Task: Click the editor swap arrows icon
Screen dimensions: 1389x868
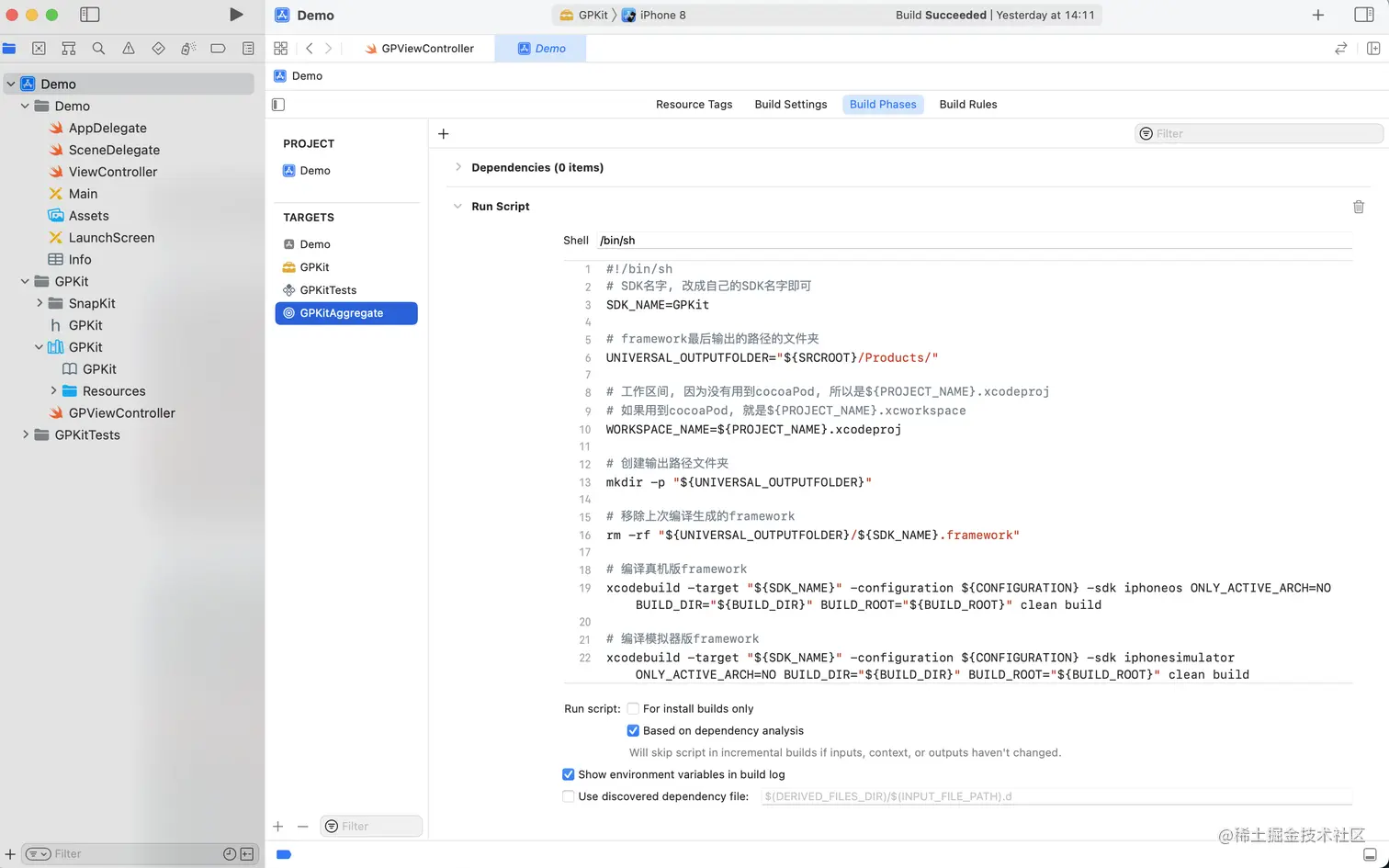Action: pyautogui.click(x=1341, y=49)
